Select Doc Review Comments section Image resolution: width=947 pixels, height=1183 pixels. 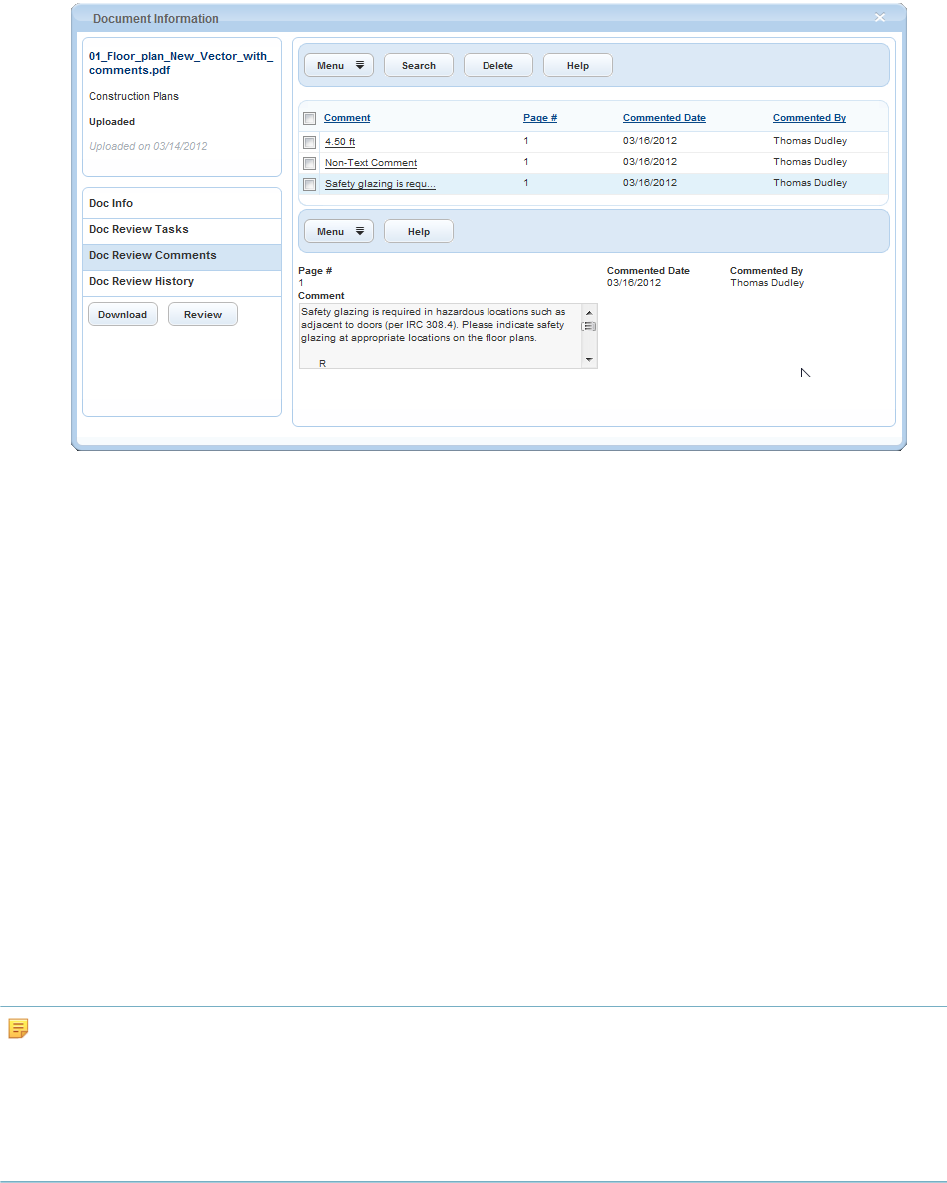pos(182,256)
